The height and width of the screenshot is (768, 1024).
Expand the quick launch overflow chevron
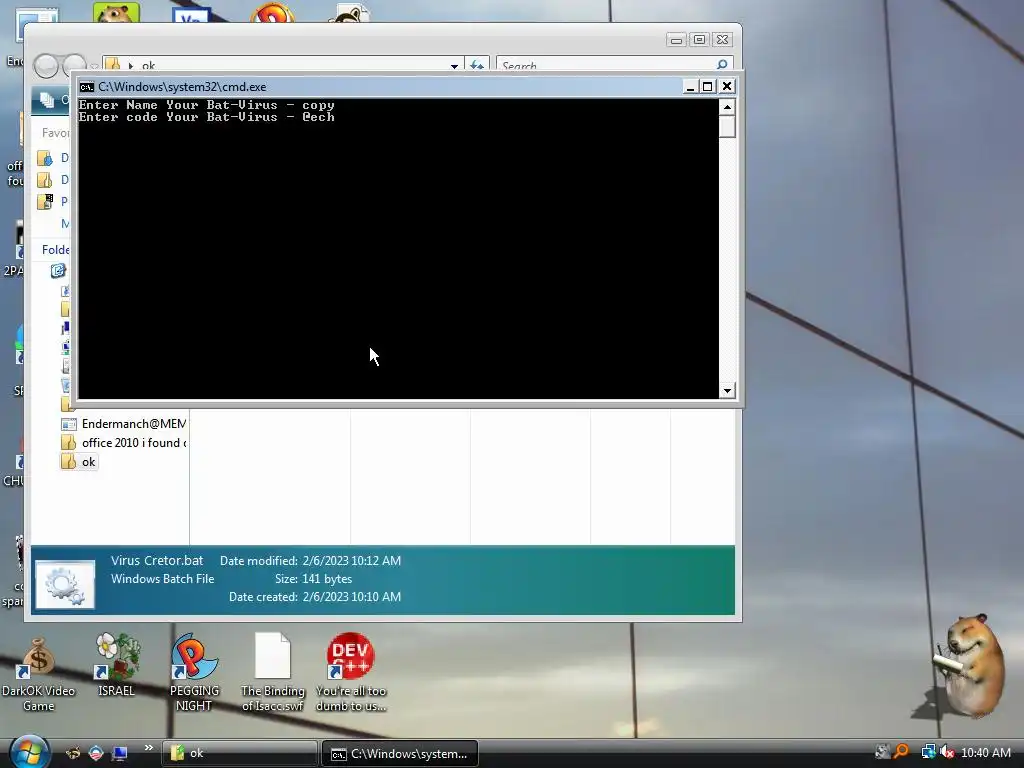pos(148,748)
